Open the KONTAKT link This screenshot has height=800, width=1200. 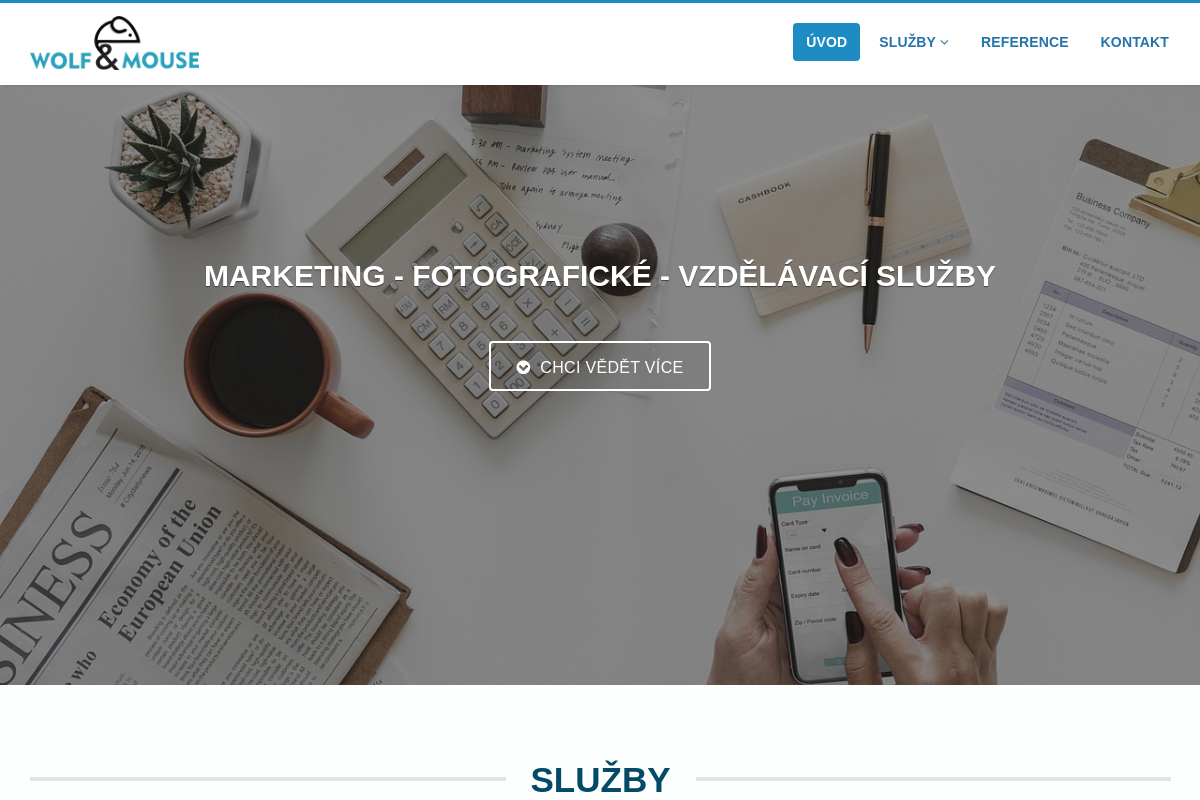[x=1134, y=42]
